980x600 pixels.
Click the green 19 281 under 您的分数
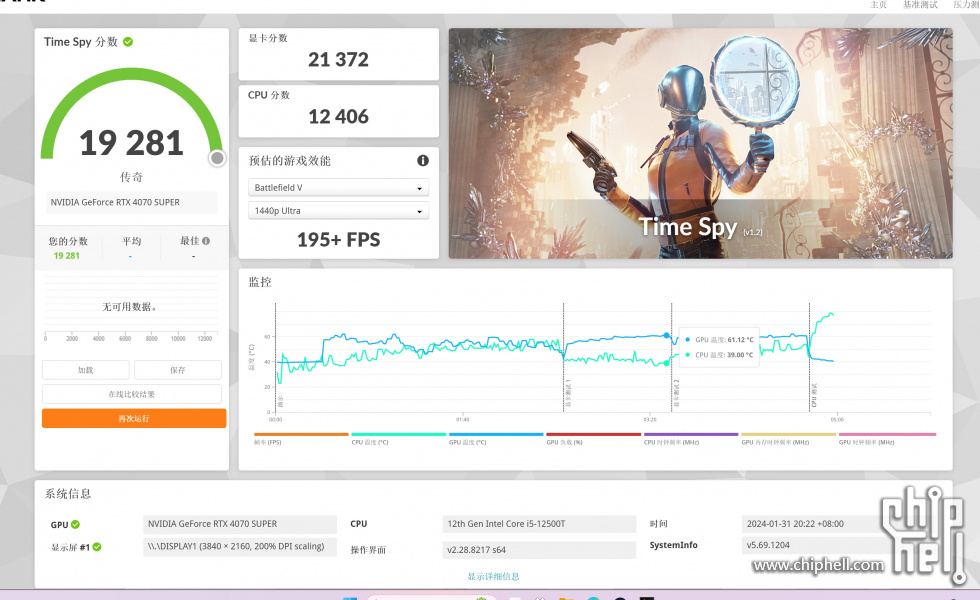tap(67, 256)
